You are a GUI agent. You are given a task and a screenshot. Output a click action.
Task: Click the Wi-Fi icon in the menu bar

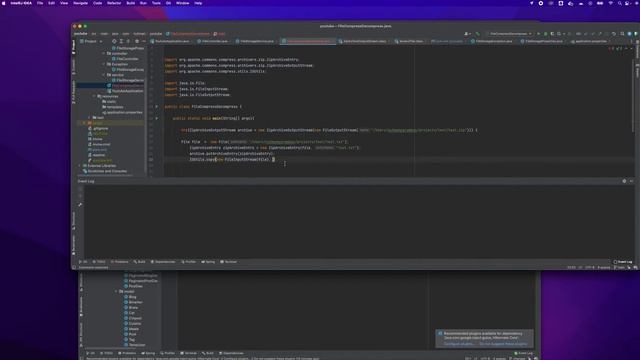click(x=611, y=3)
